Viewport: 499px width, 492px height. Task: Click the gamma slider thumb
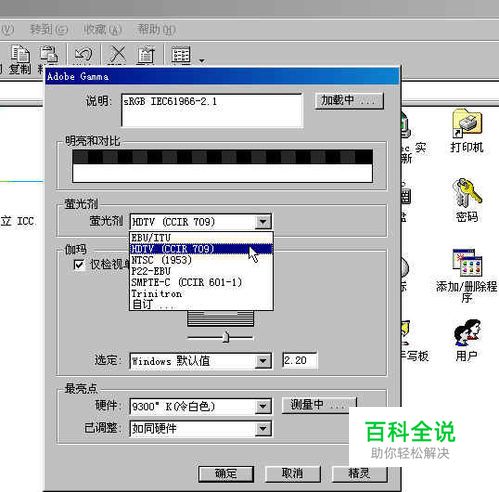pyautogui.click(x=226, y=337)
